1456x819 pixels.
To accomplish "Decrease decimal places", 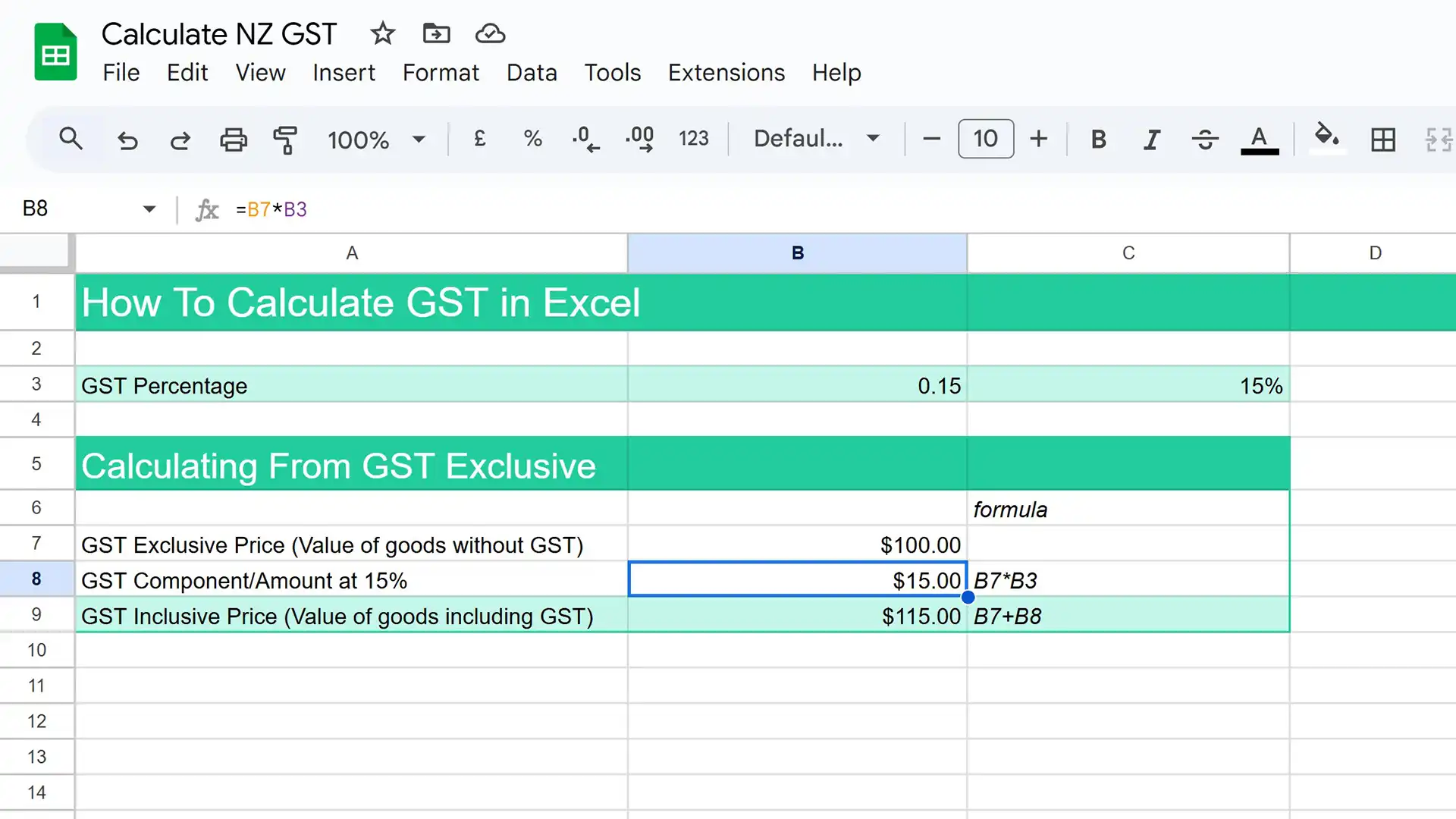I will pyautogui.click(x=585, y=140).
